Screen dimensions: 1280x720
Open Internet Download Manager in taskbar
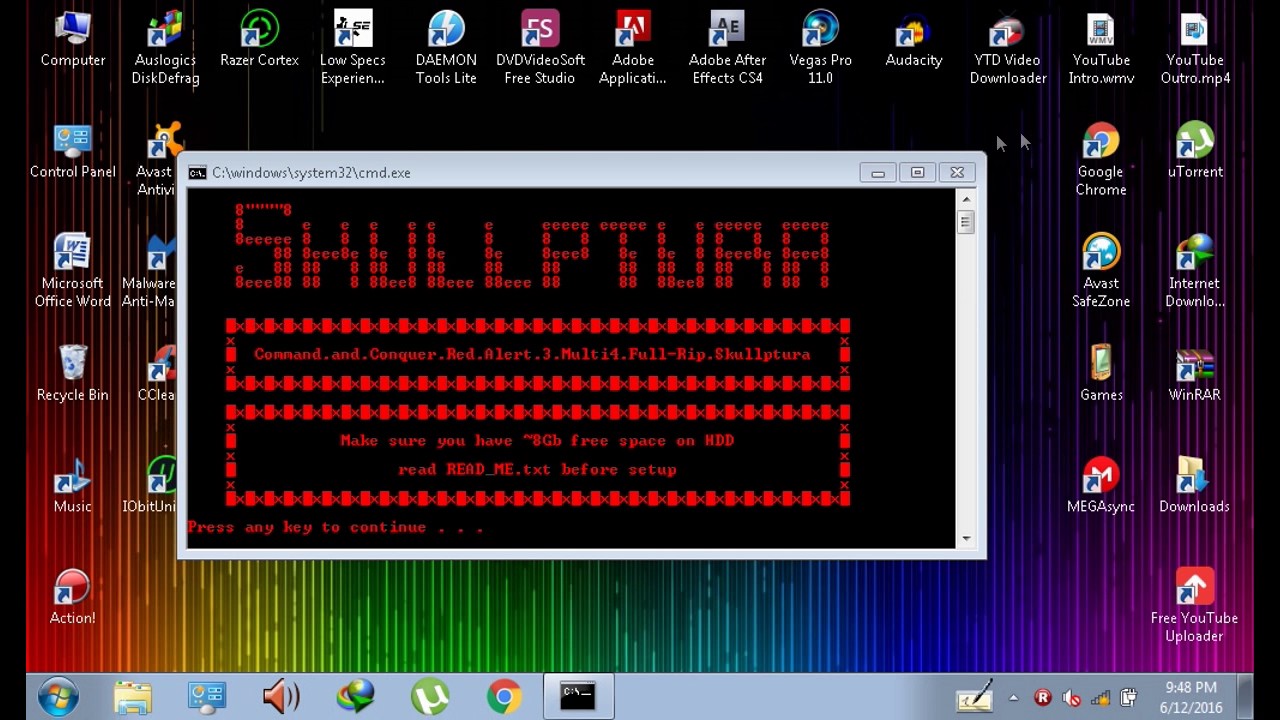pyautogui.click(x=355, y=697)
